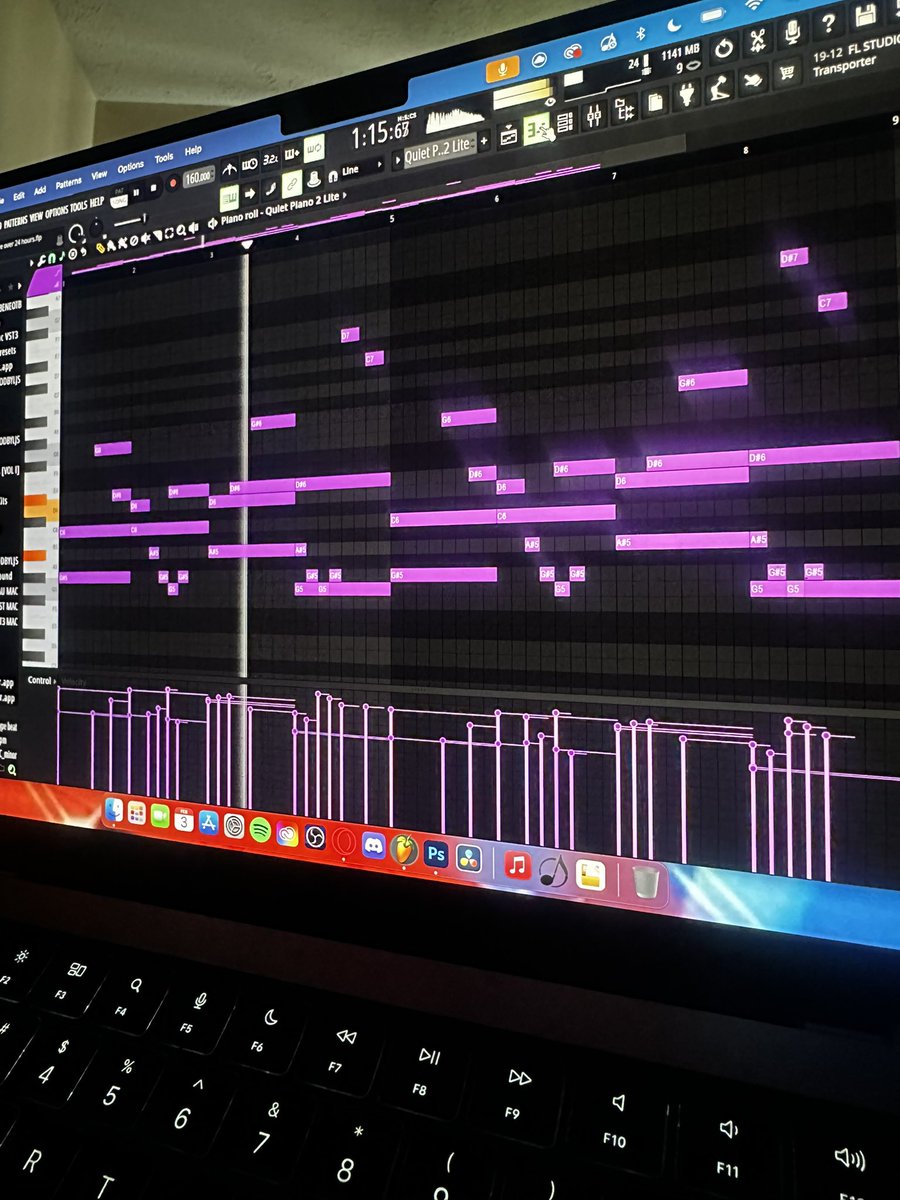Click the project files copy icon
Screen dimensions: 900x1200
[655, 102]
